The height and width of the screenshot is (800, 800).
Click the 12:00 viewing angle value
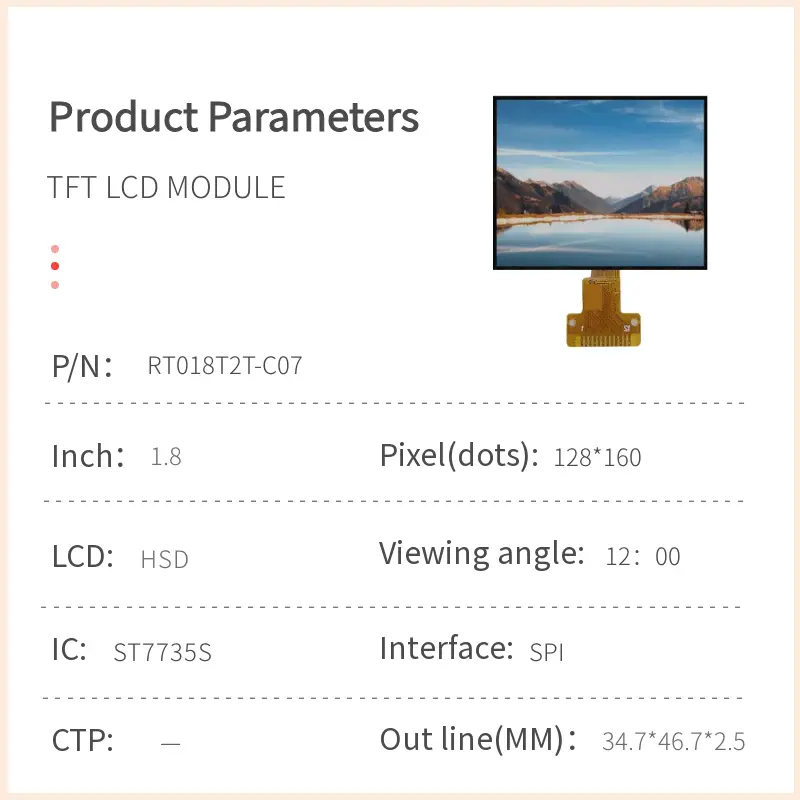tap(643, 557)
